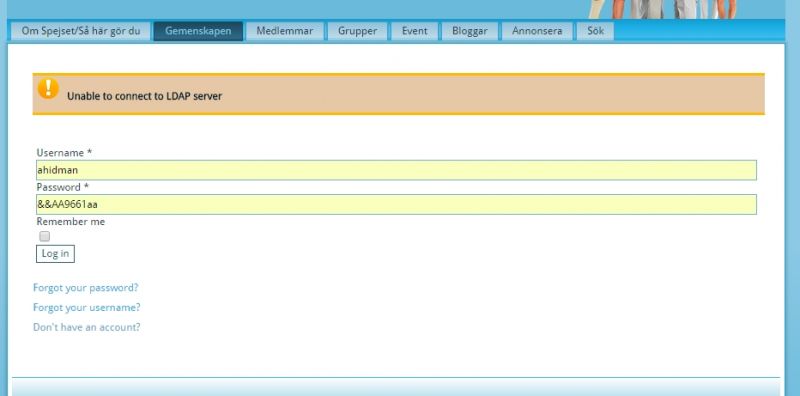Switch to the Gemenskapen tab
Screen dimensions: 800x396
tap(198, 31)
